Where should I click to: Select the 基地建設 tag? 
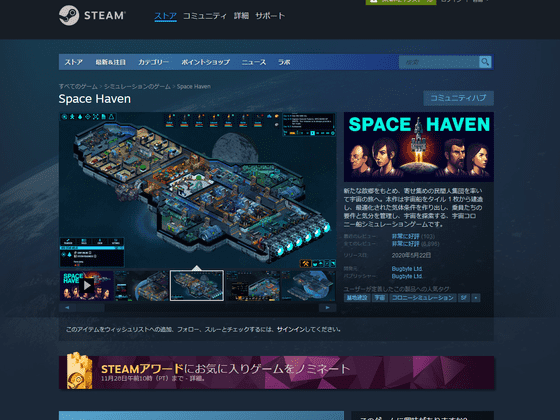(x=357, y=298)
